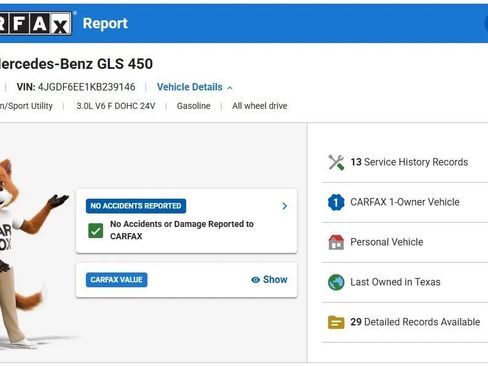Click the blue 1-Owner badge icon
This screenshot has width=488, height=366.
tap(336, 202)
